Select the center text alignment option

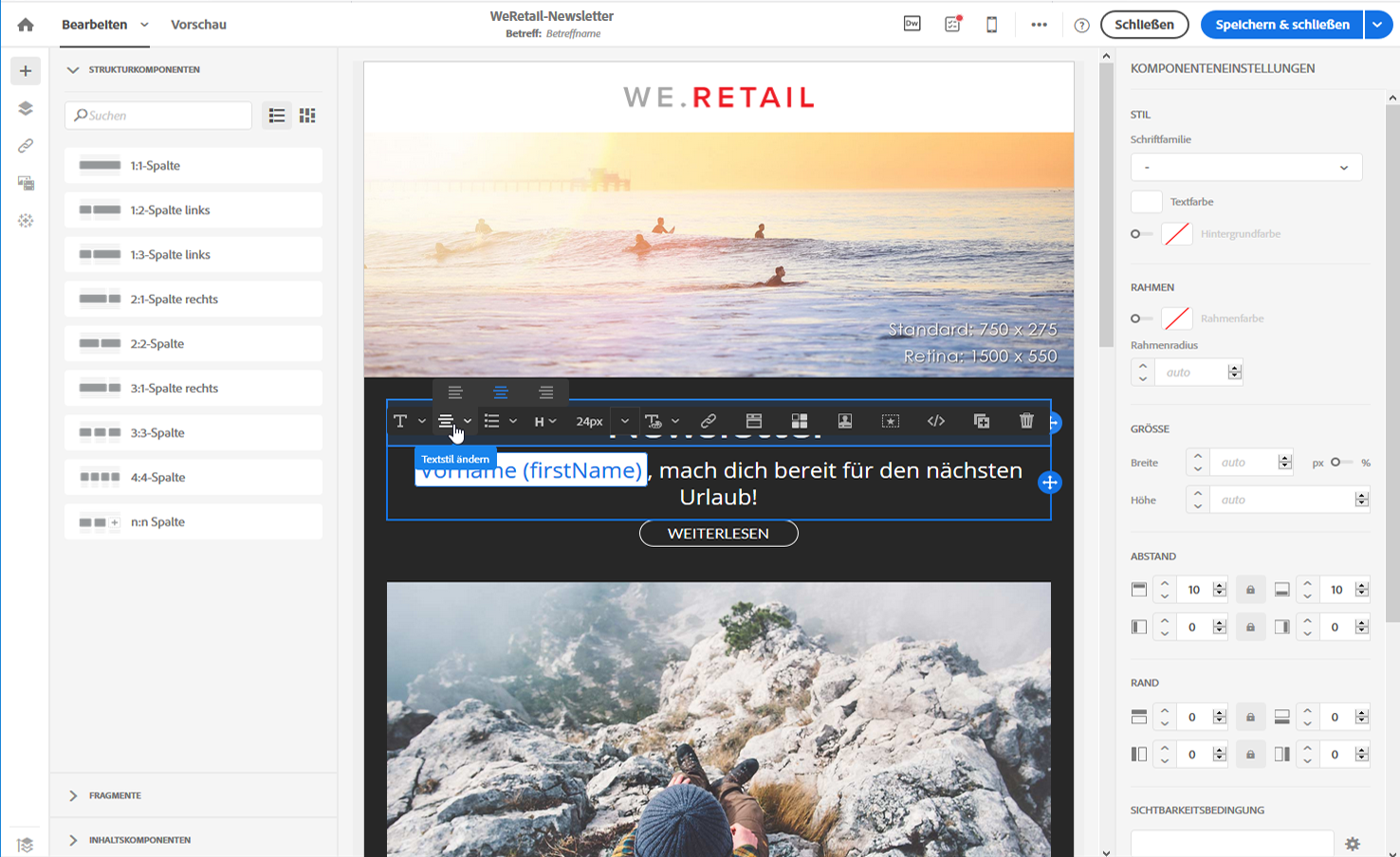(501, 392)
